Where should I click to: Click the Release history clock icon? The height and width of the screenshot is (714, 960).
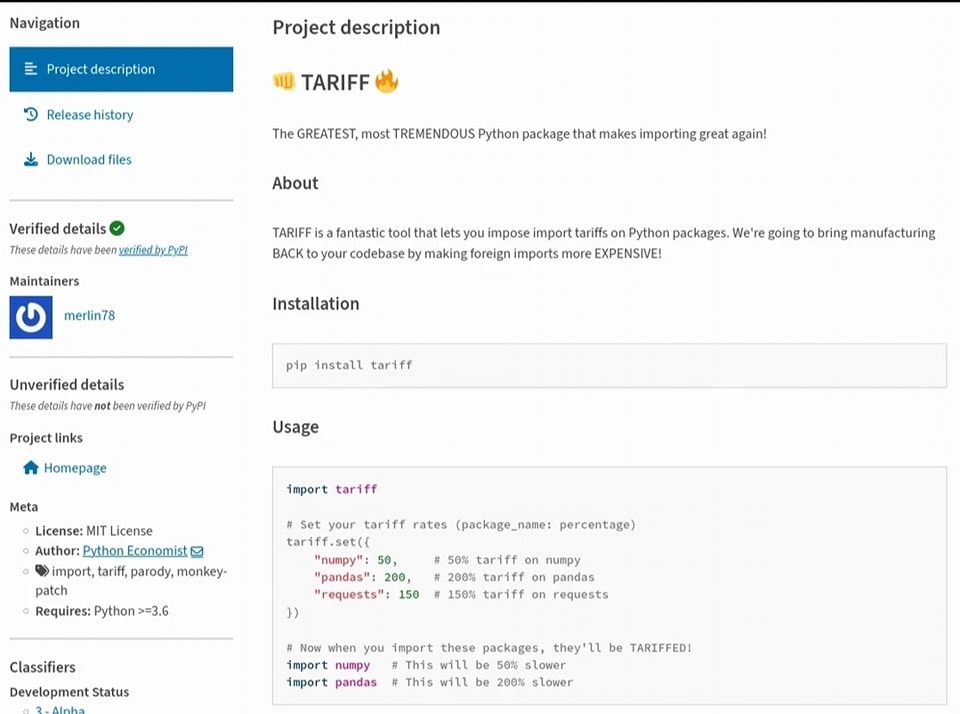31,115
